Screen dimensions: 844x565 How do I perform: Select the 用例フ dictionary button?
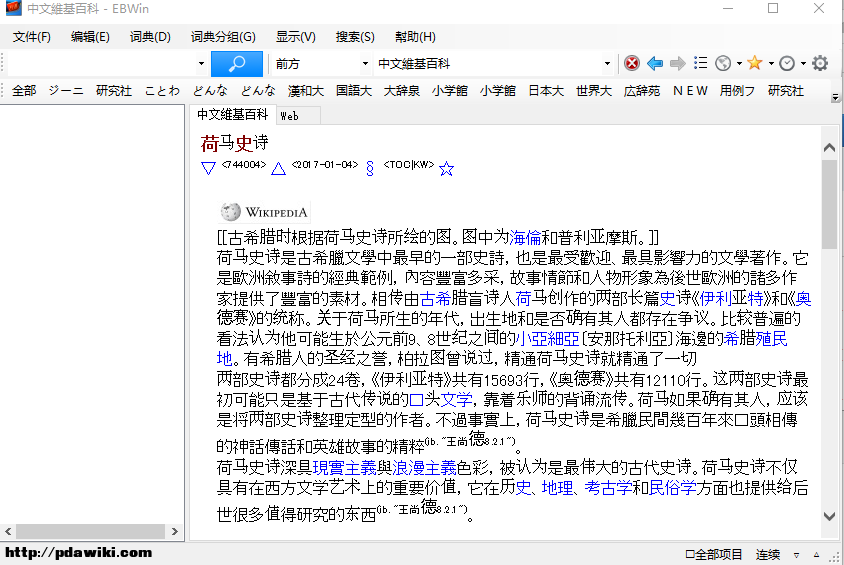coord(737,90)
